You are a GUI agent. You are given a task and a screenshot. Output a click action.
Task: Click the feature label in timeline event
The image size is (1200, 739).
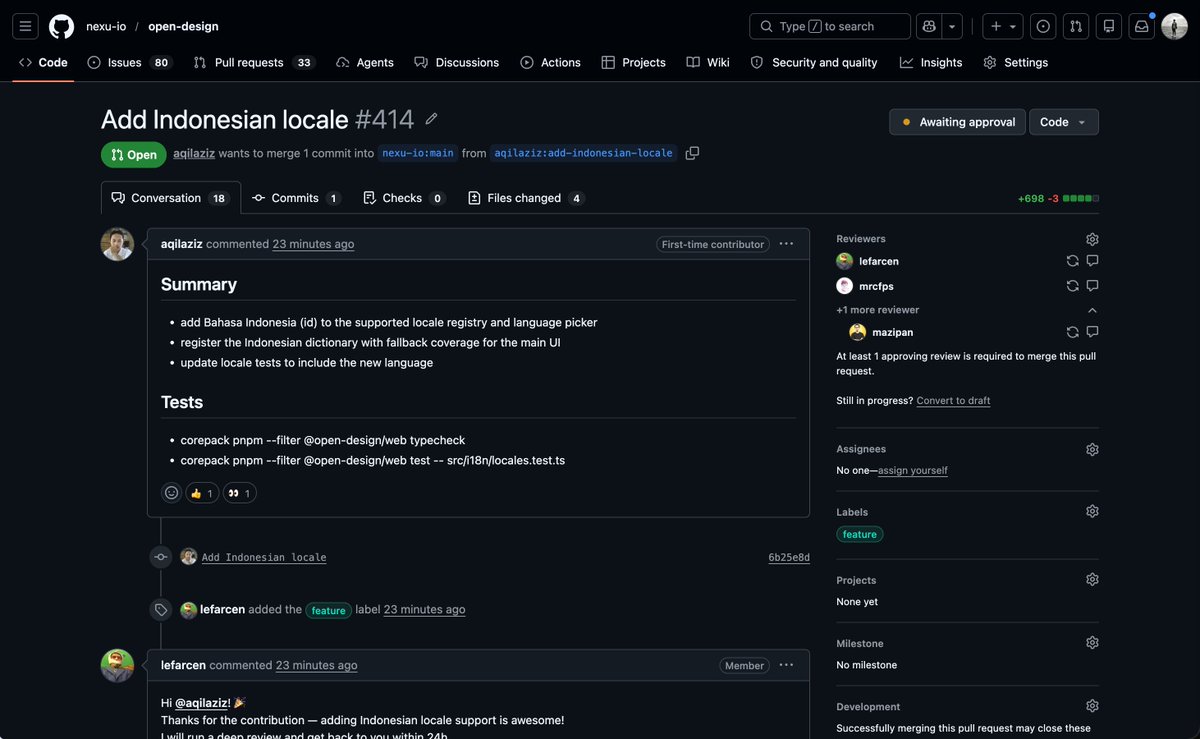(x=328, y=610)
